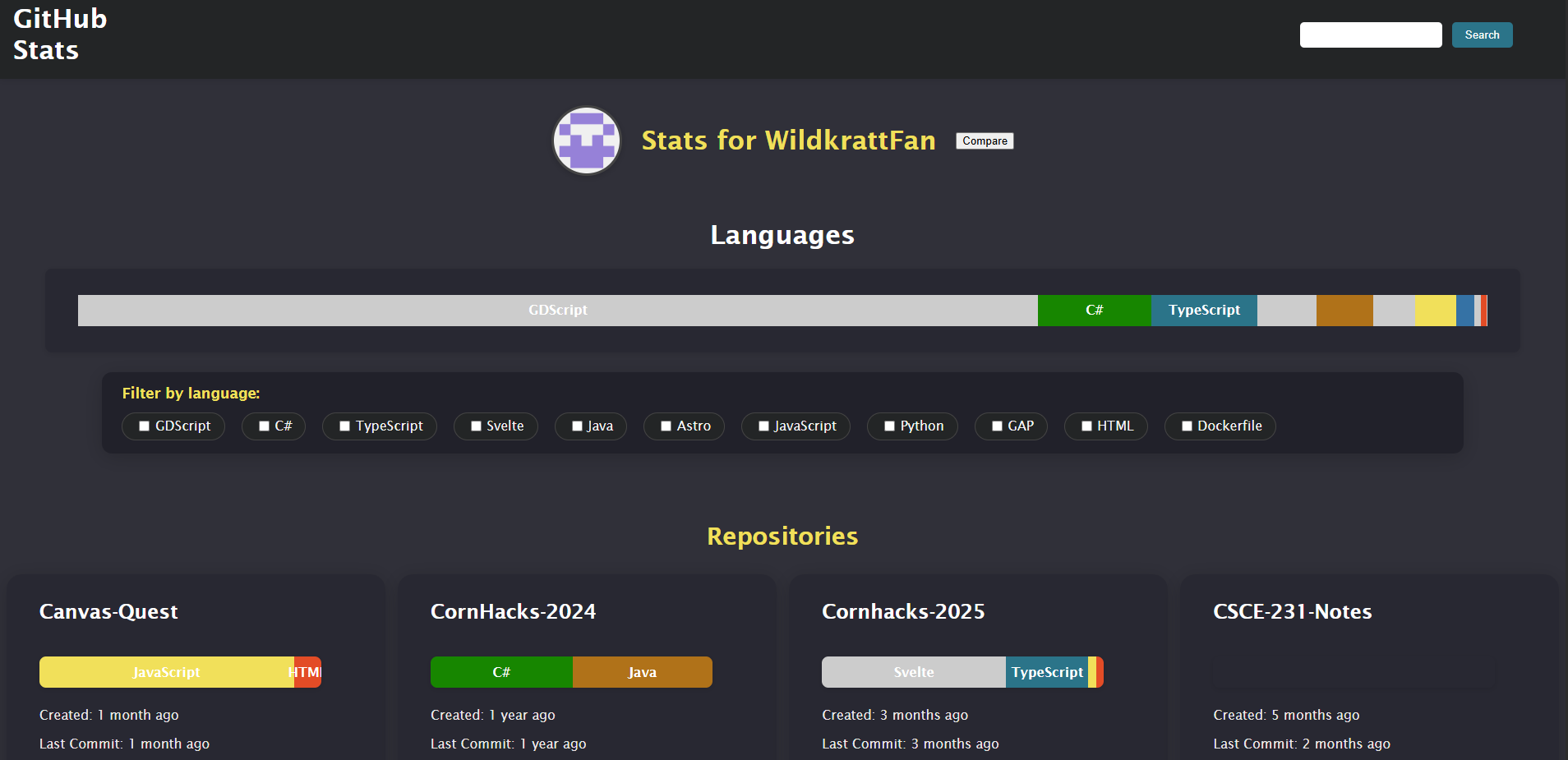1568x760 pixels.
Task: Enable the Svelte filter
Action: tap(476, 426)
